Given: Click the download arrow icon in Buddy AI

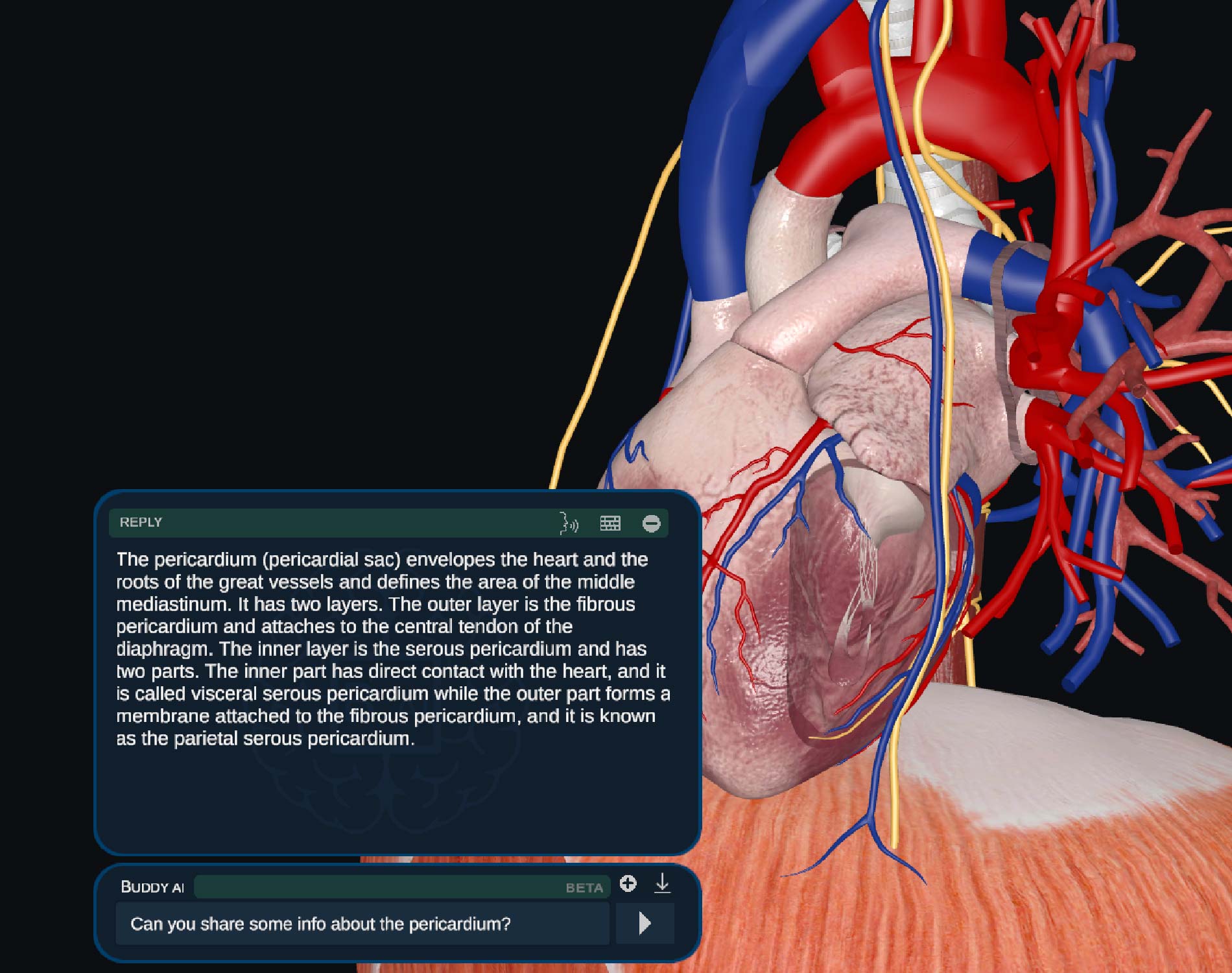Looking at the screenshot, I should [x=662, y=883].
